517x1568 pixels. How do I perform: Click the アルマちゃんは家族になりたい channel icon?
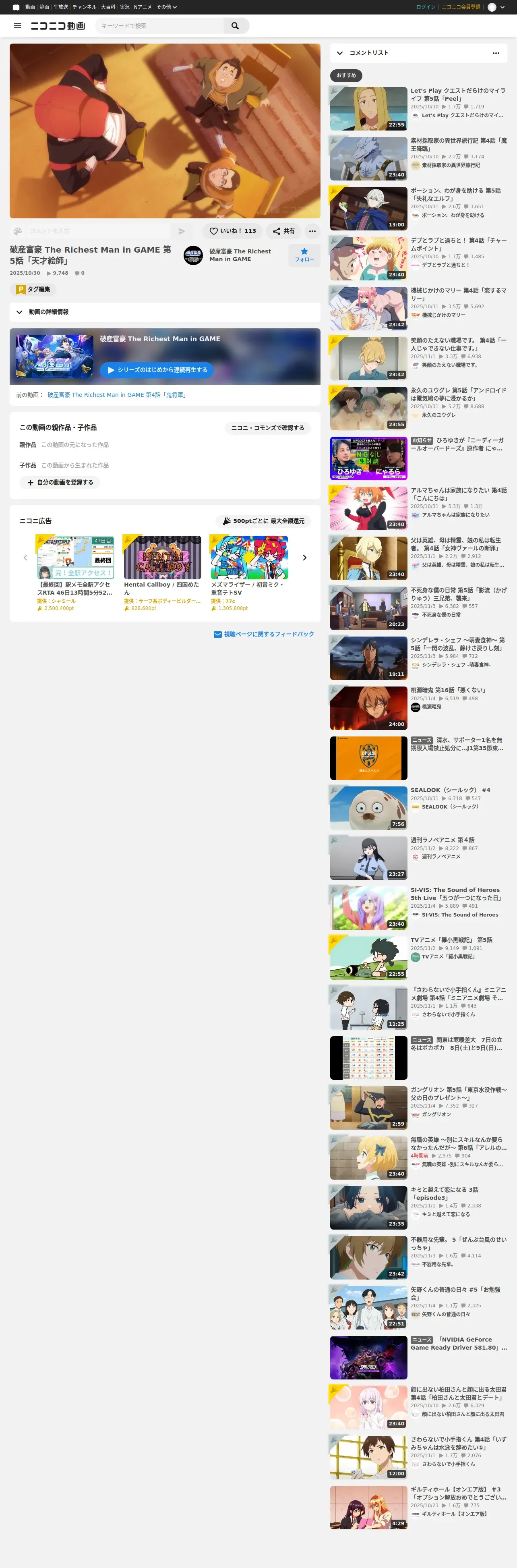click(416, 515)
